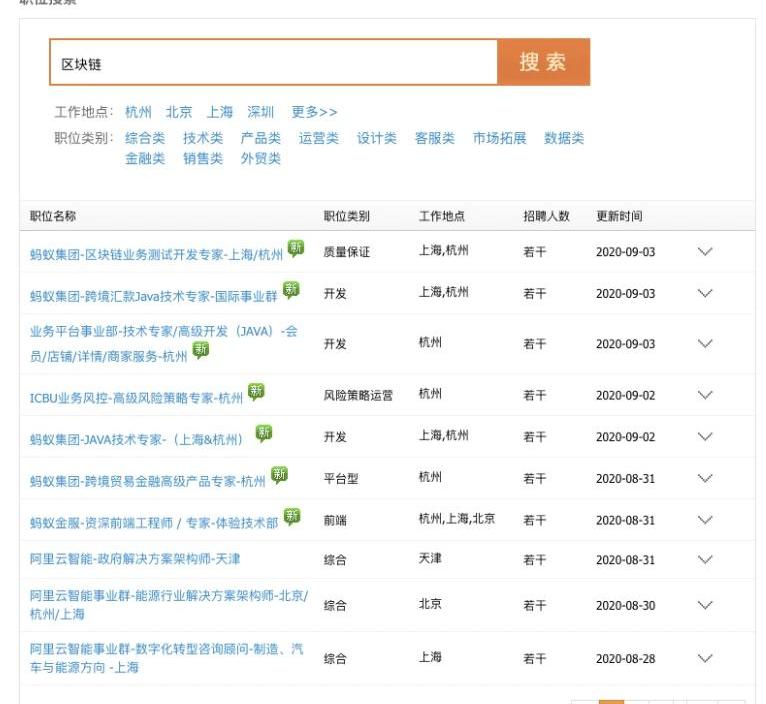The width and height of the screenshot is (766, 704).
Task: Open 蚂蚁集团-跨境贸易金融高级产品专家 job posting
Action: 148,481
